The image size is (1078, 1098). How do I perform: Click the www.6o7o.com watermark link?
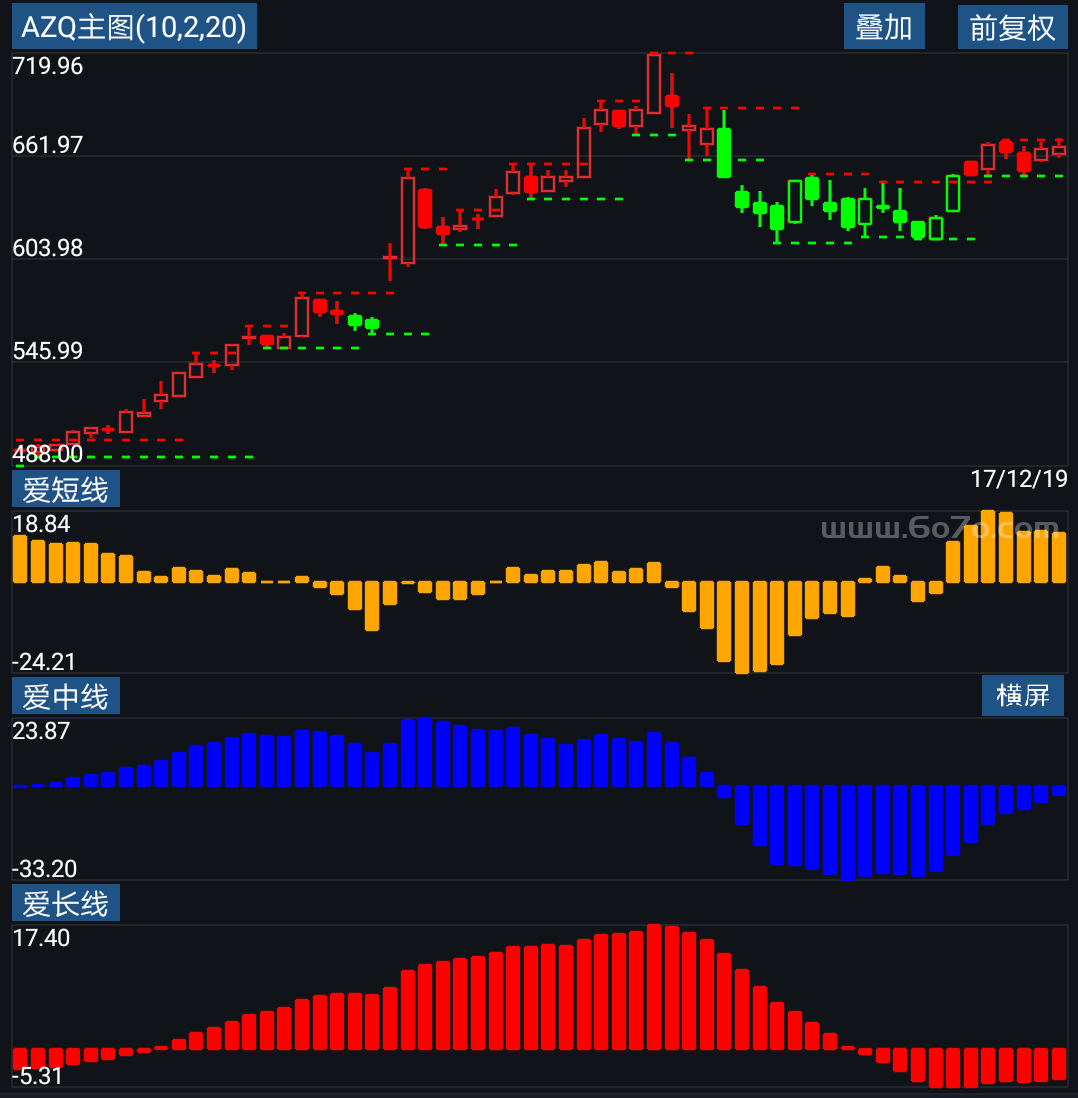click(x=939, y=527)
